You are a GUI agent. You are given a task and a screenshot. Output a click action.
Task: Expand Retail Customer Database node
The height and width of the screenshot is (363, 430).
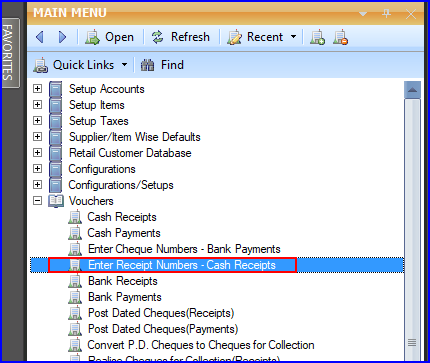38,153
